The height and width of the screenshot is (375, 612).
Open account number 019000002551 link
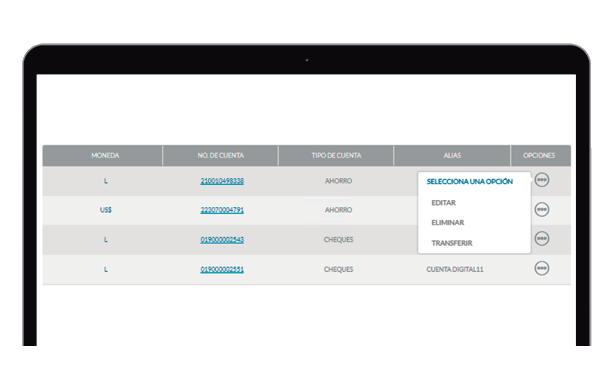click(x=222, y=269)
